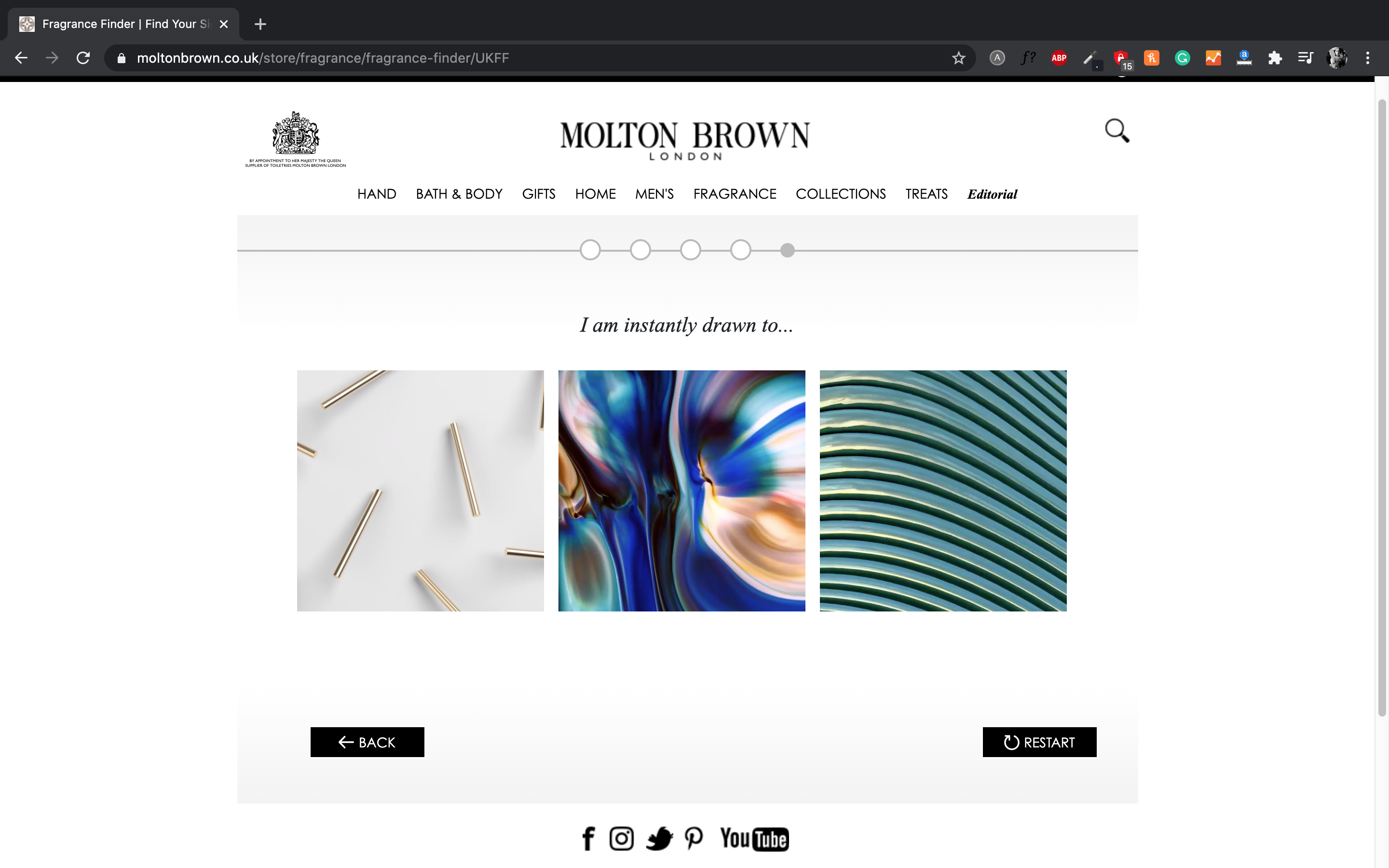Click the BACK button

368,742
